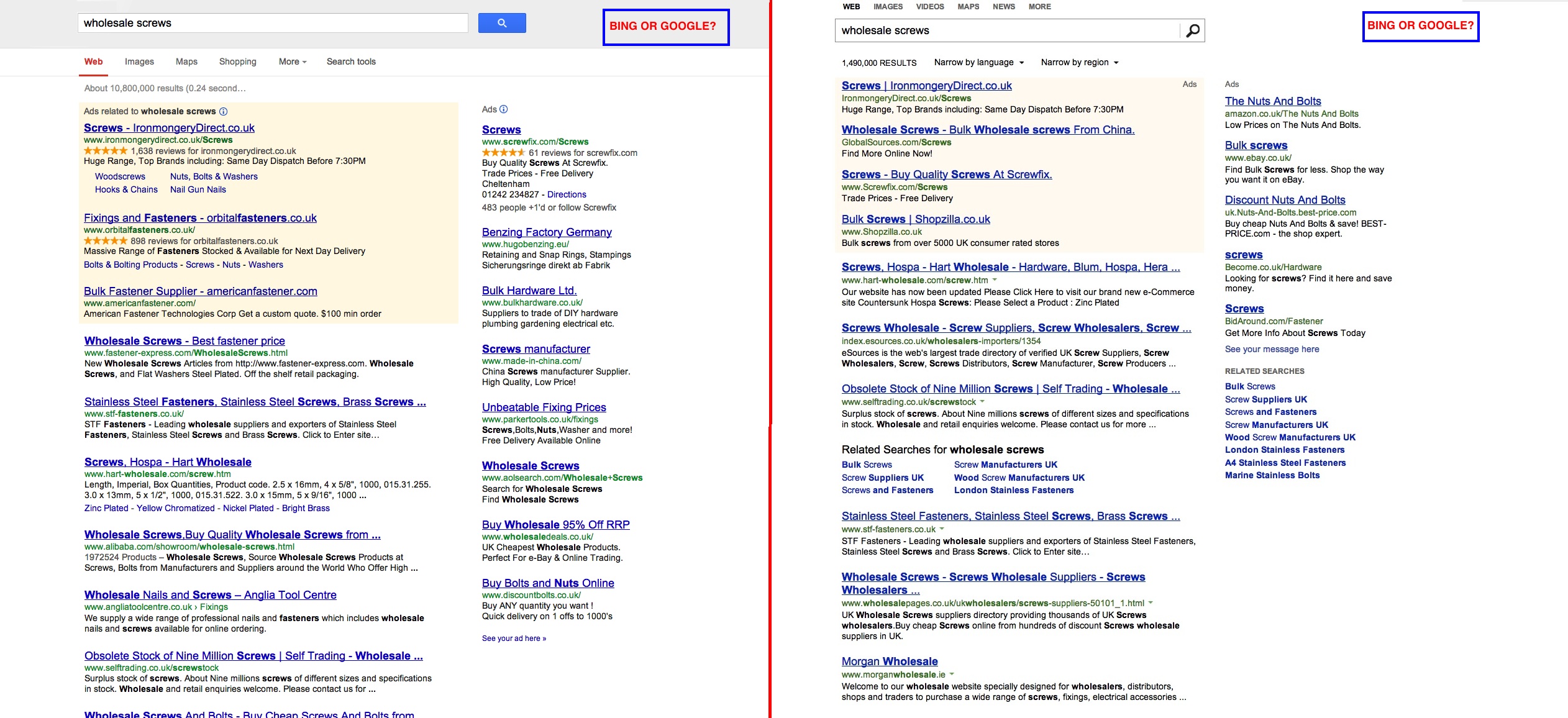Switch to Google's 'Images' tab
Screen dimensions: 1568x718
(x=139, y=61)
